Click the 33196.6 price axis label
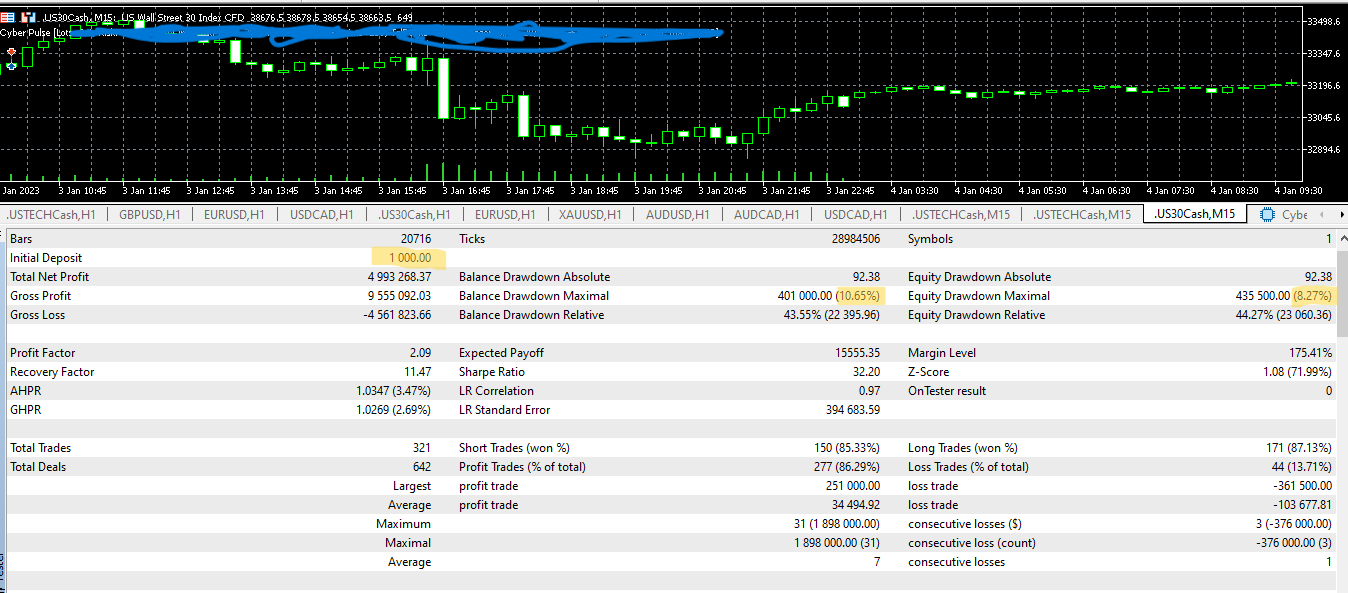The width and height of the screenshot is (1348, 593). coord(1324,86)
